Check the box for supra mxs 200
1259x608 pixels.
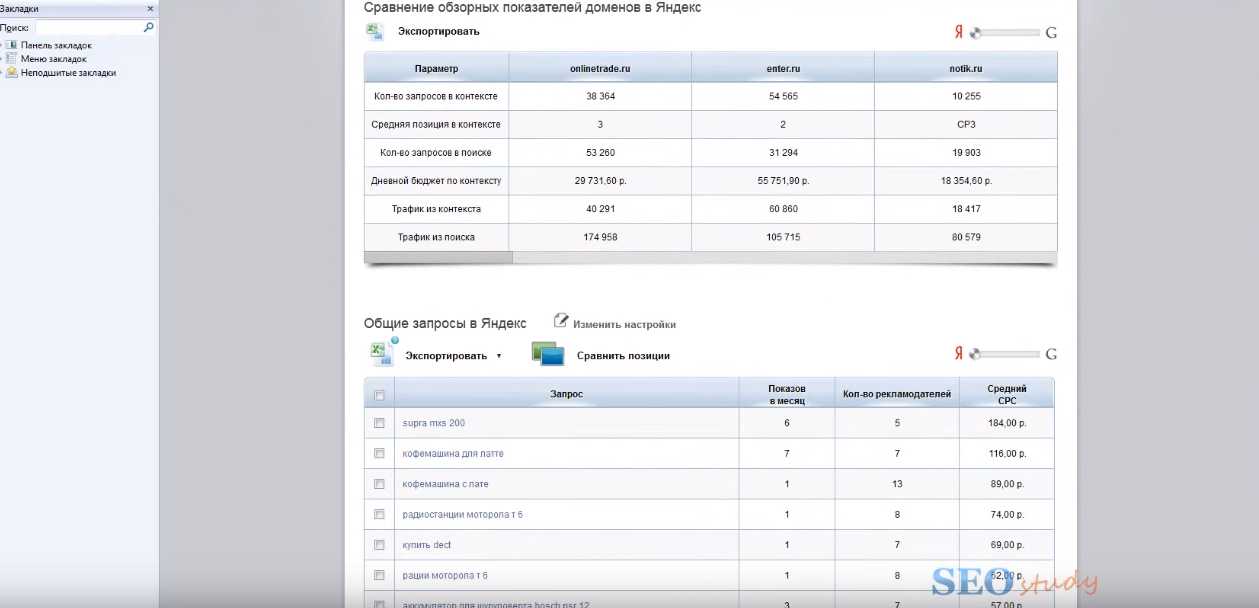(379, 423)
